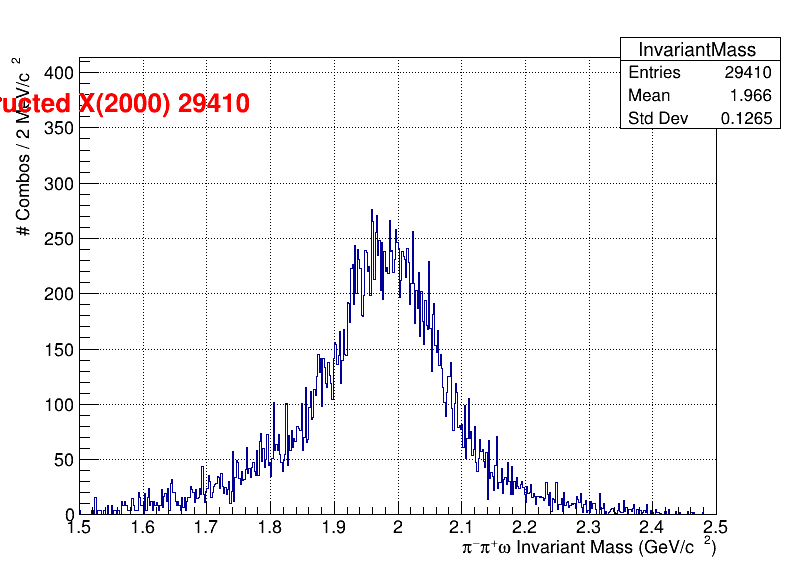Click the Std Dev label in stats box

click(658, 118)
